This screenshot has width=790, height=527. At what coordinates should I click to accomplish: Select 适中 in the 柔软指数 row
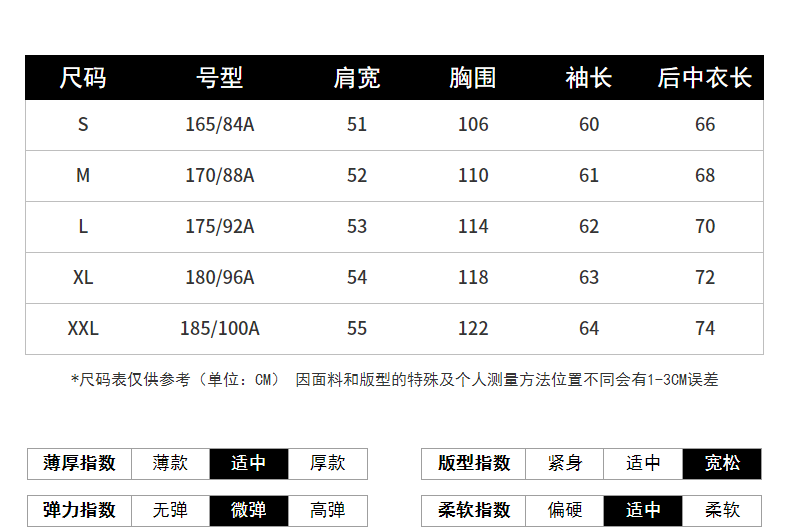coord(643,510)
